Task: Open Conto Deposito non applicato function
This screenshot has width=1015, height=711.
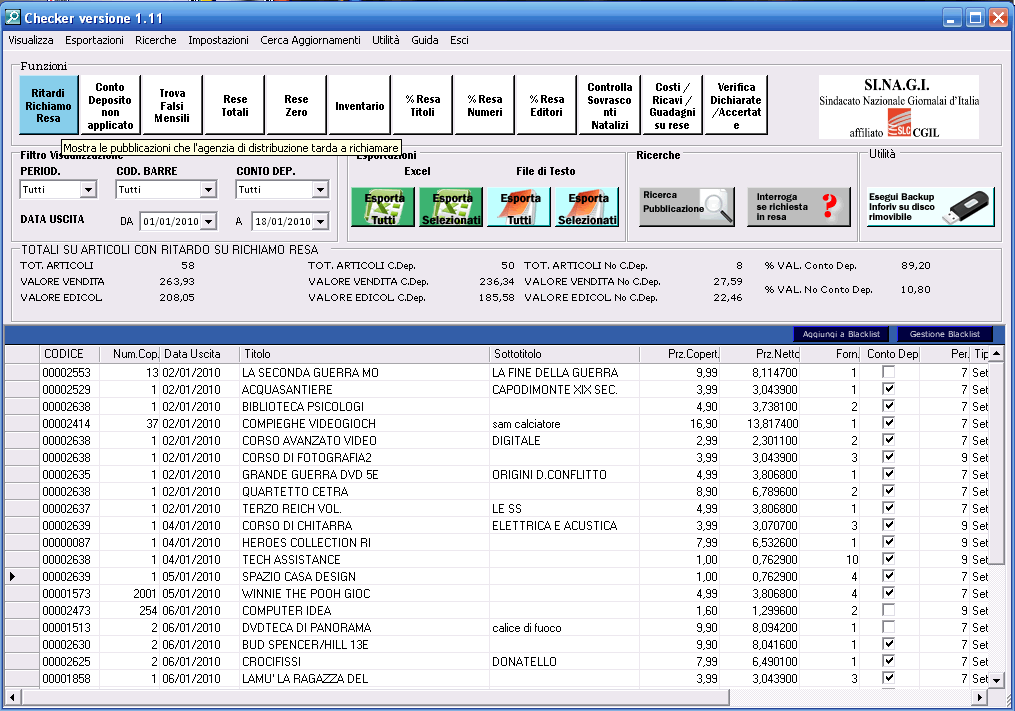Action: pos(110,105)
